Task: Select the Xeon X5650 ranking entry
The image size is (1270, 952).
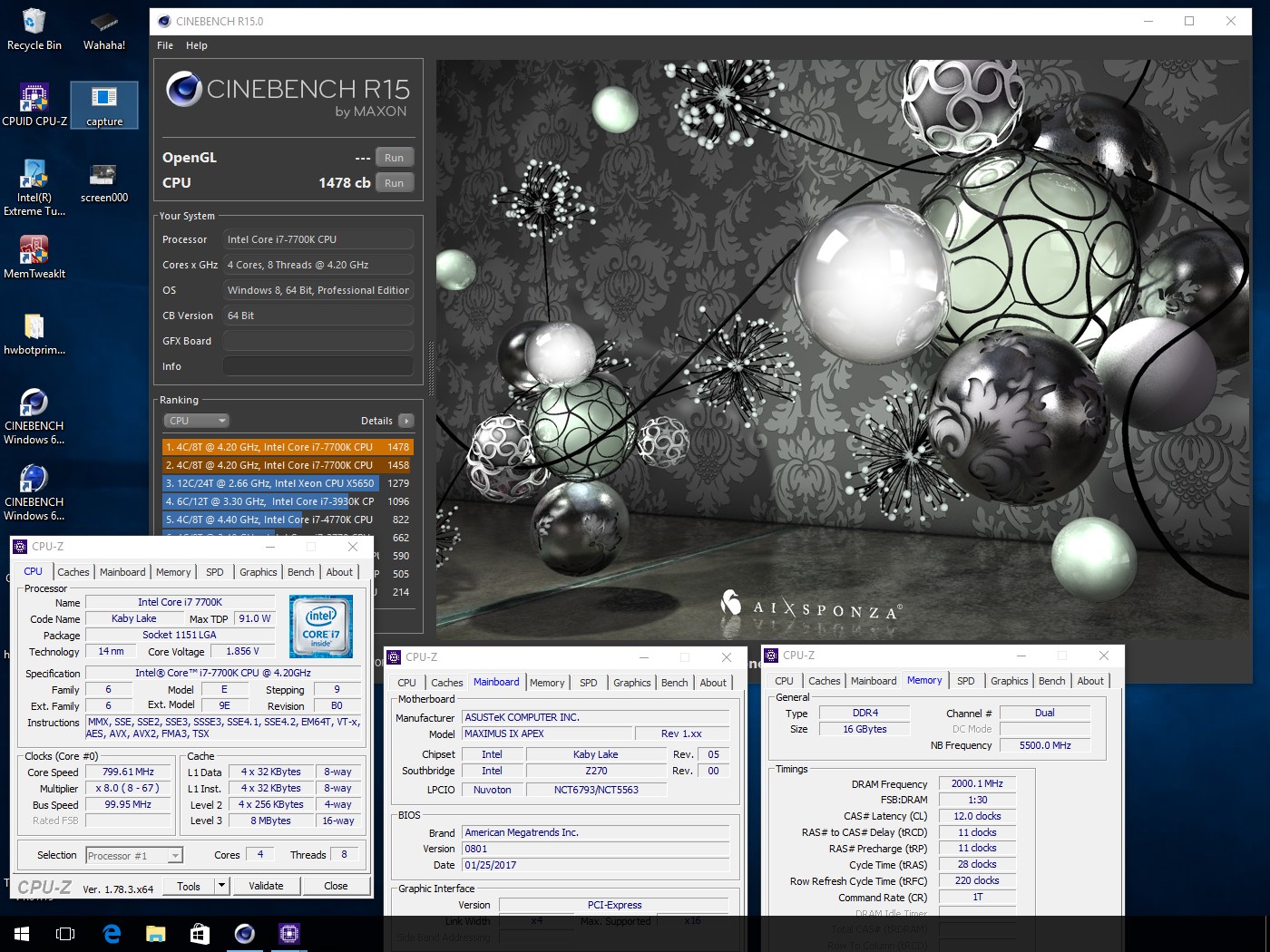Action: 288,483
